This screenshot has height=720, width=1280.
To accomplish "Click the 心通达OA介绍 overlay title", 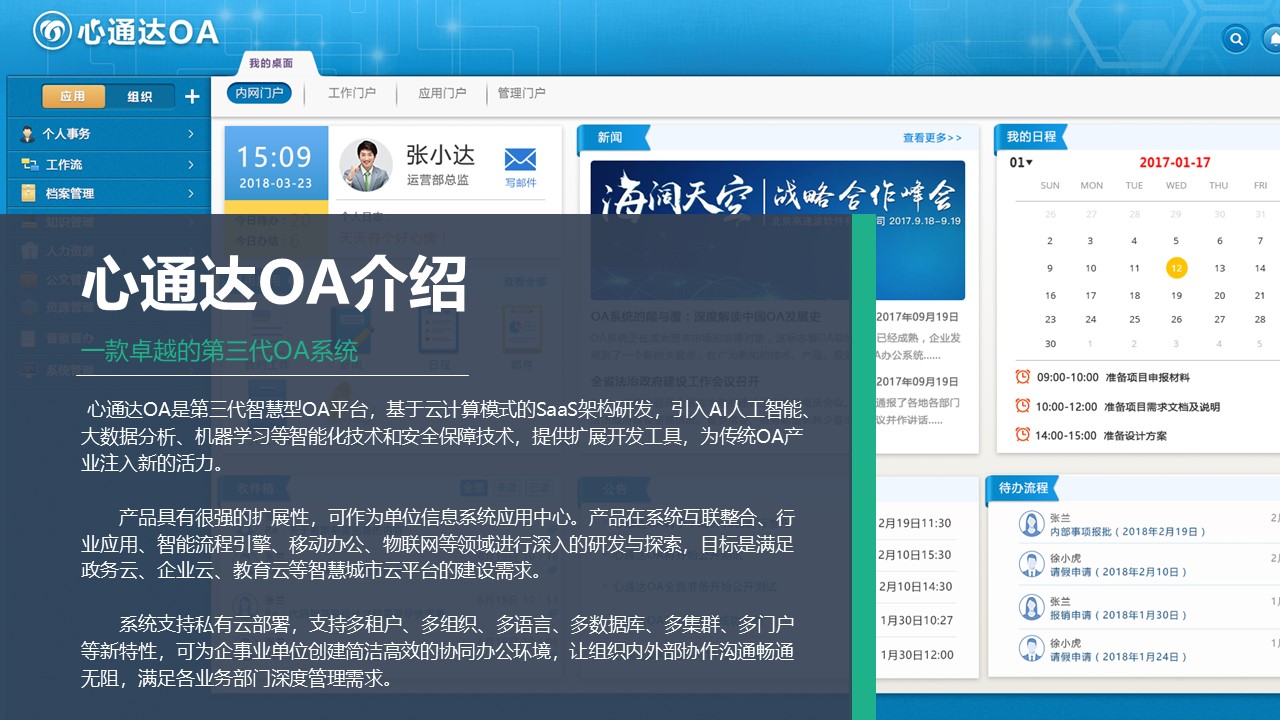I will coord(274,284).
